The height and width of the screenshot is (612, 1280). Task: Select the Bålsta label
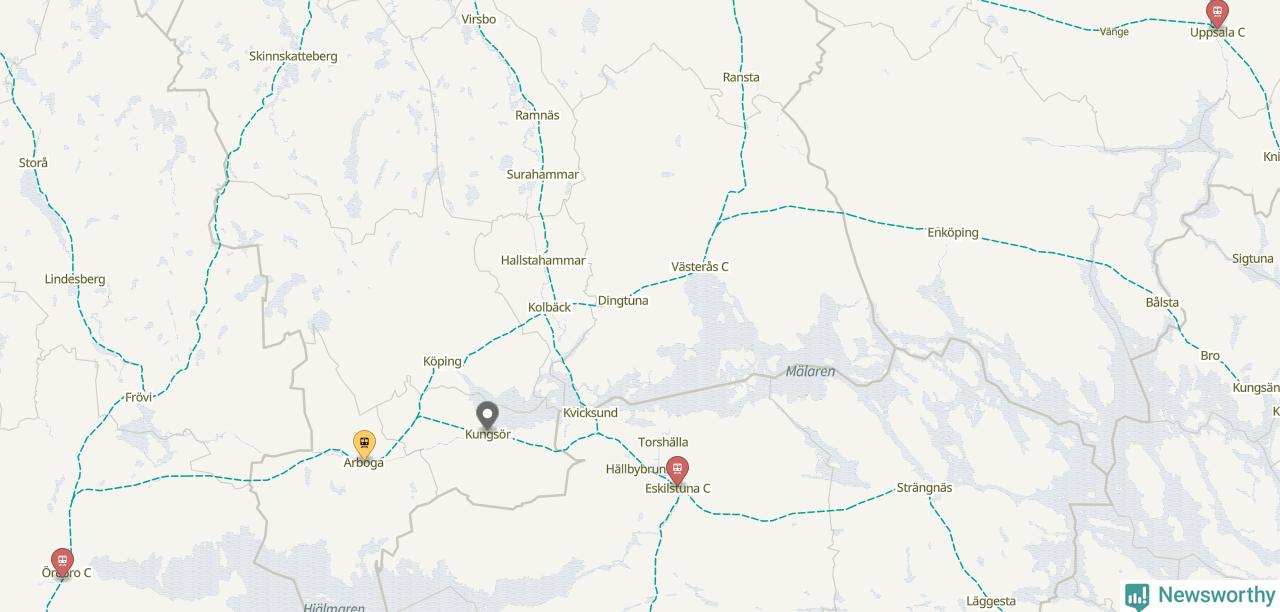(1162, 302)
